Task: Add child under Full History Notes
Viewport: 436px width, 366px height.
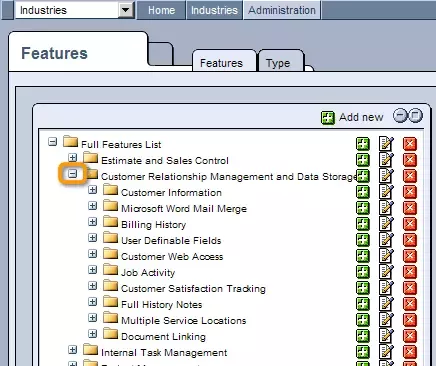Action: 363,304
